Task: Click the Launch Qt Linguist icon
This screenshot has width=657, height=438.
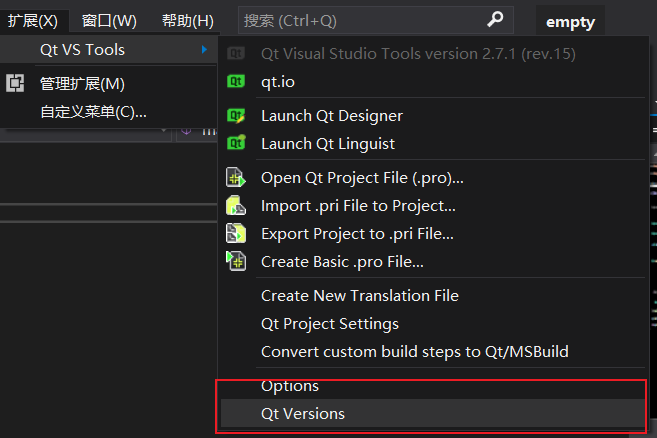Action: [236, 143]
